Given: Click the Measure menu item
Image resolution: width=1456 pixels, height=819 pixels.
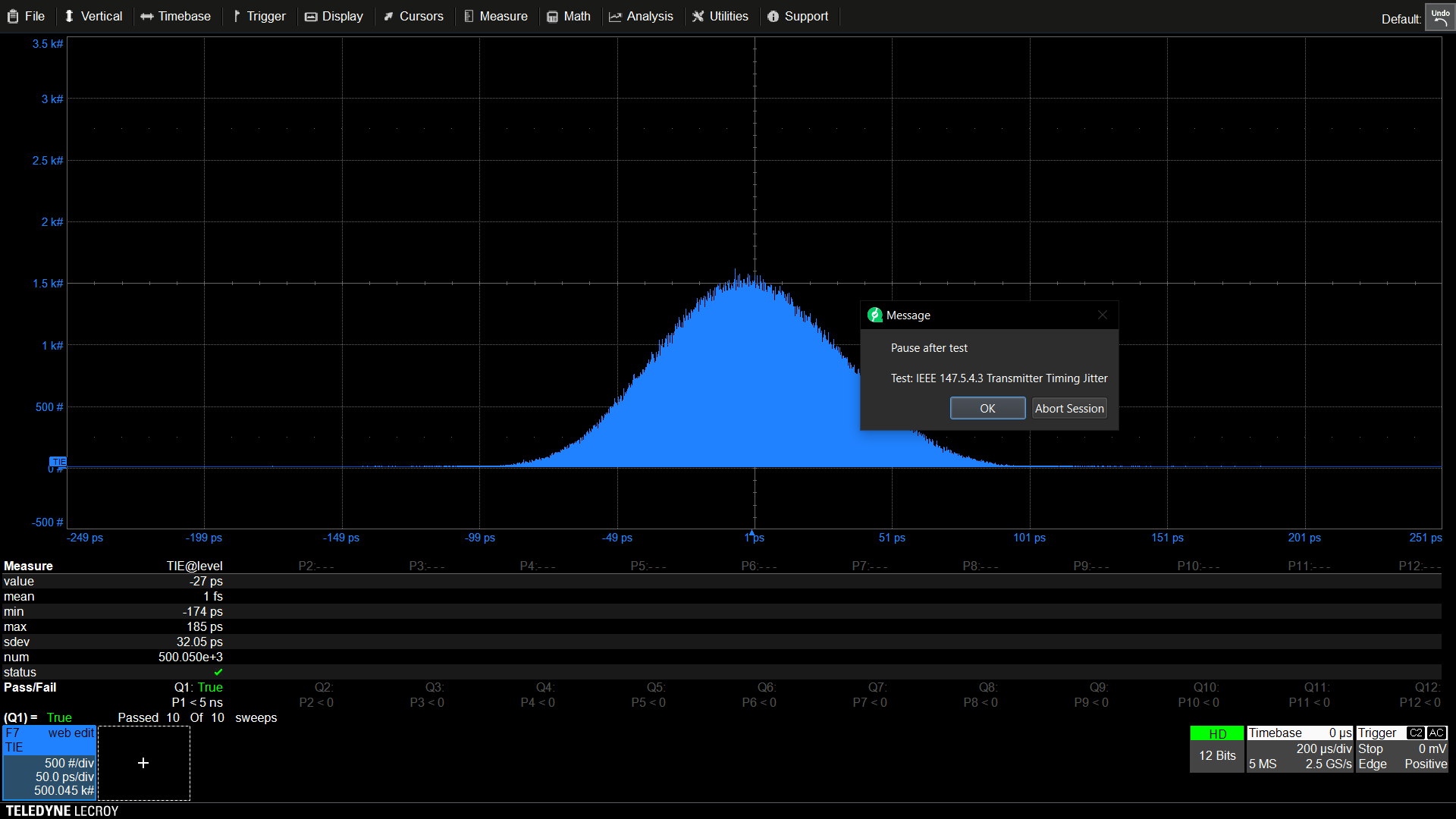Looking at the screenshot, I should point(496,16).
